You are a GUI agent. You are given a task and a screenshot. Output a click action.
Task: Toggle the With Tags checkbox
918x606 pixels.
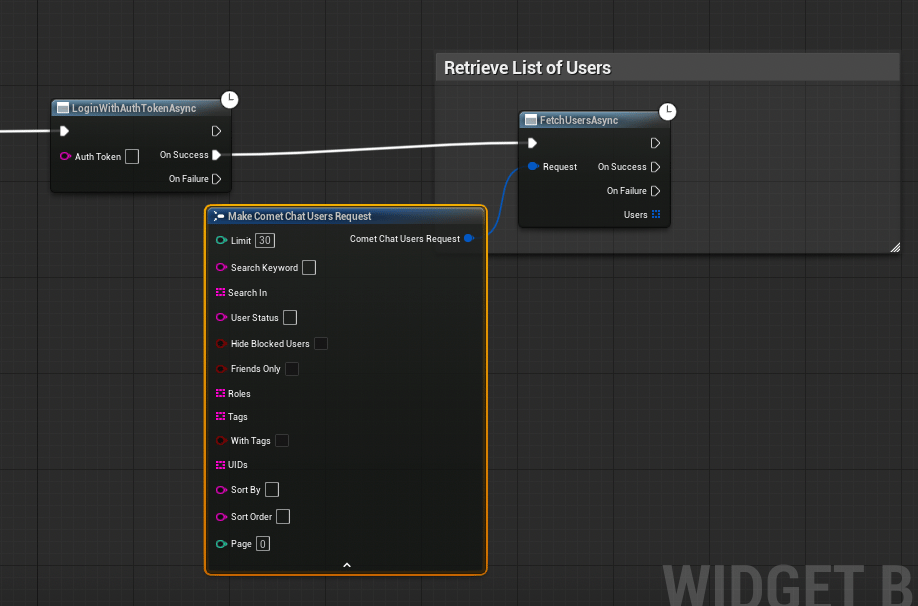(282, 440)
